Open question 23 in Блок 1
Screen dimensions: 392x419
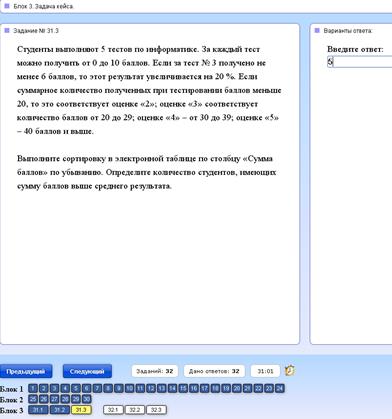tap(269, 388)
